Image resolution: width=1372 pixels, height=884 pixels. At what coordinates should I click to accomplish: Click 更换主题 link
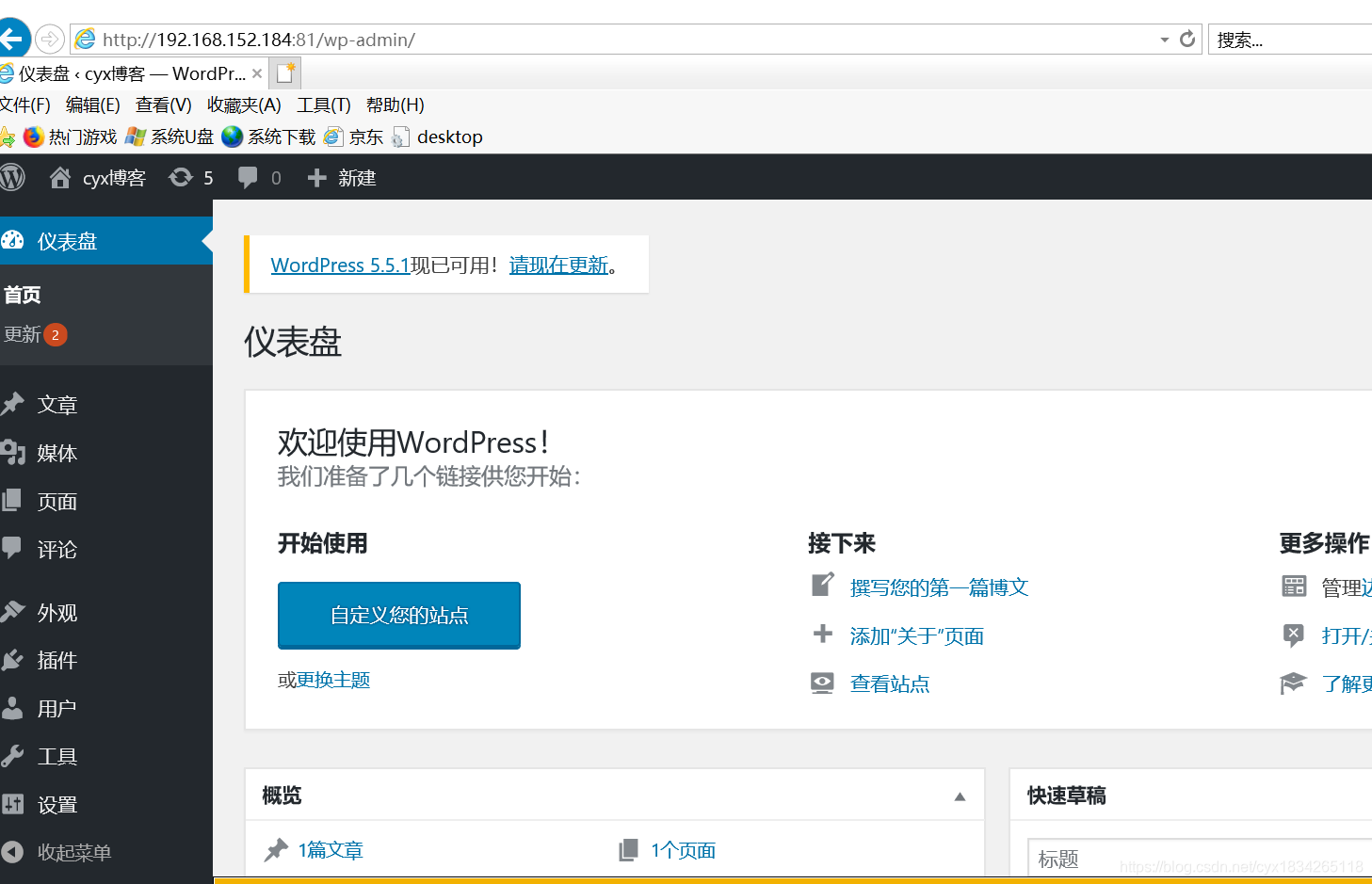click(333, 680)
